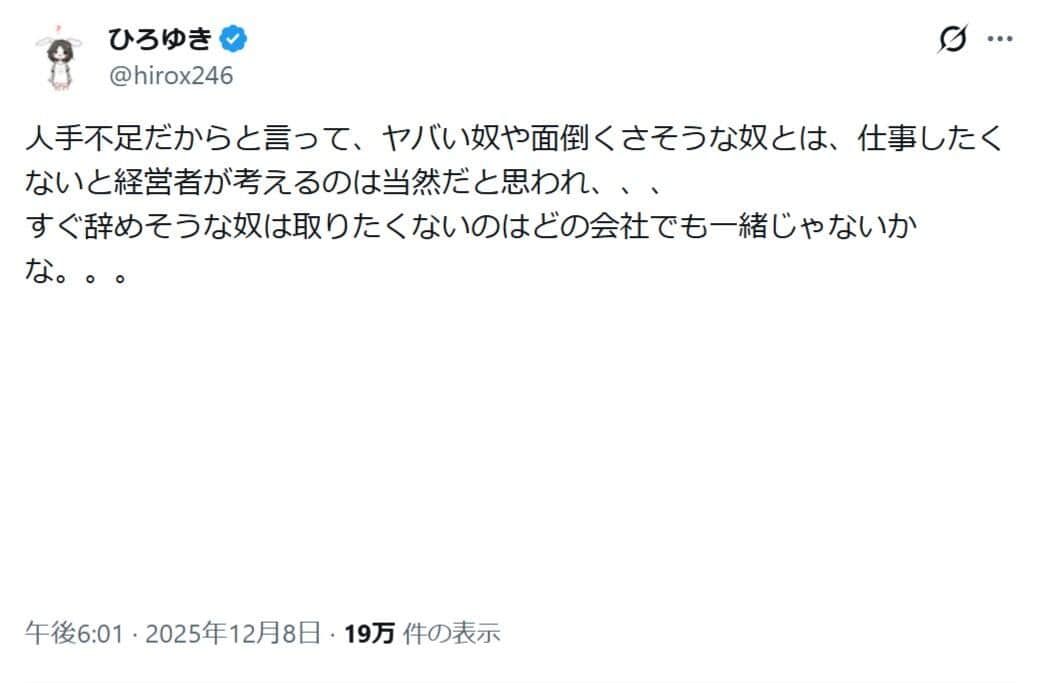Screen dimensions: 1041x683
Task: Open the three-dot more options menu
Action: [x=1000, y=39]
